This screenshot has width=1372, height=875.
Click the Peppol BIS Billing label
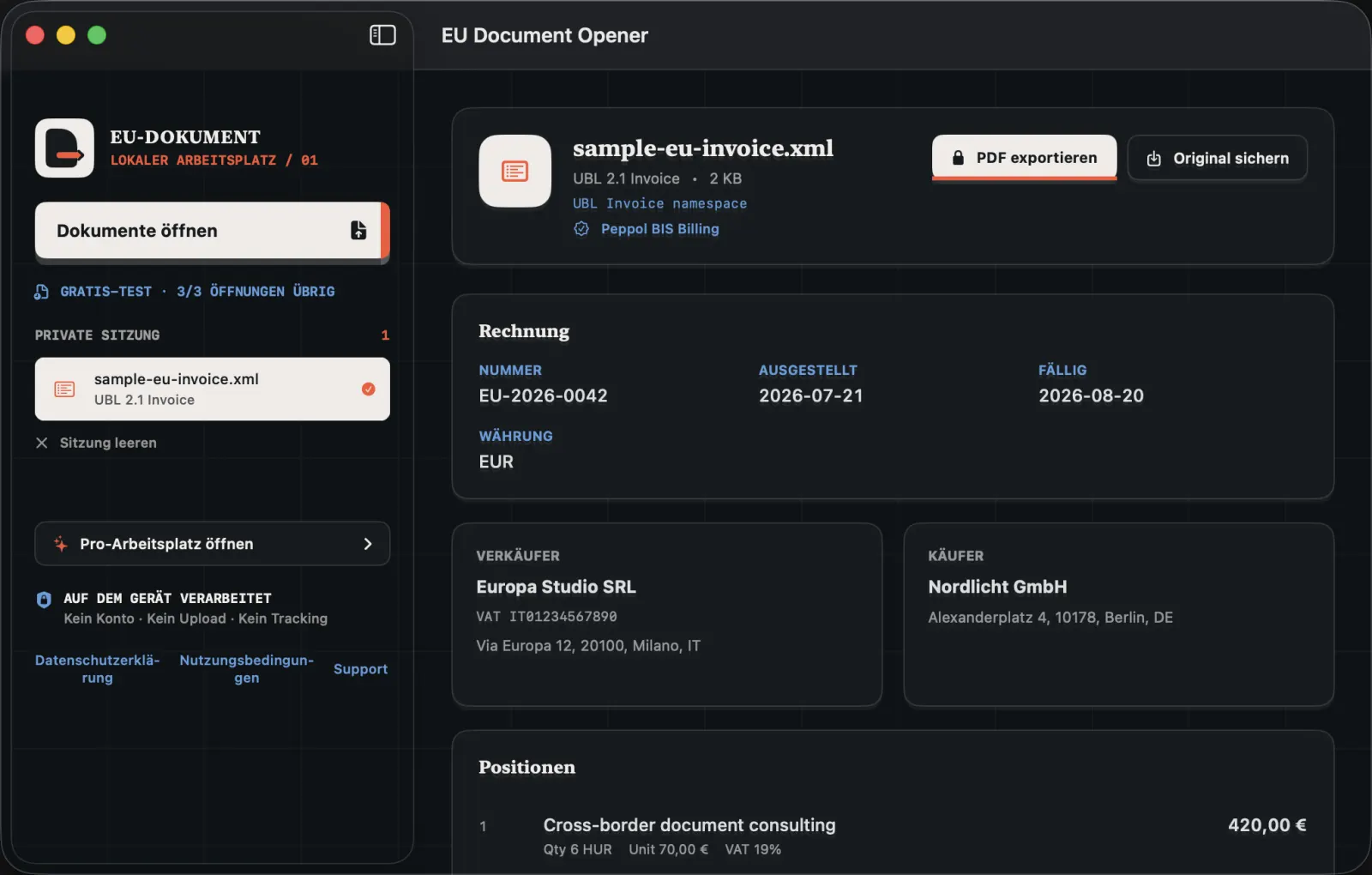(x=660, y=229)
